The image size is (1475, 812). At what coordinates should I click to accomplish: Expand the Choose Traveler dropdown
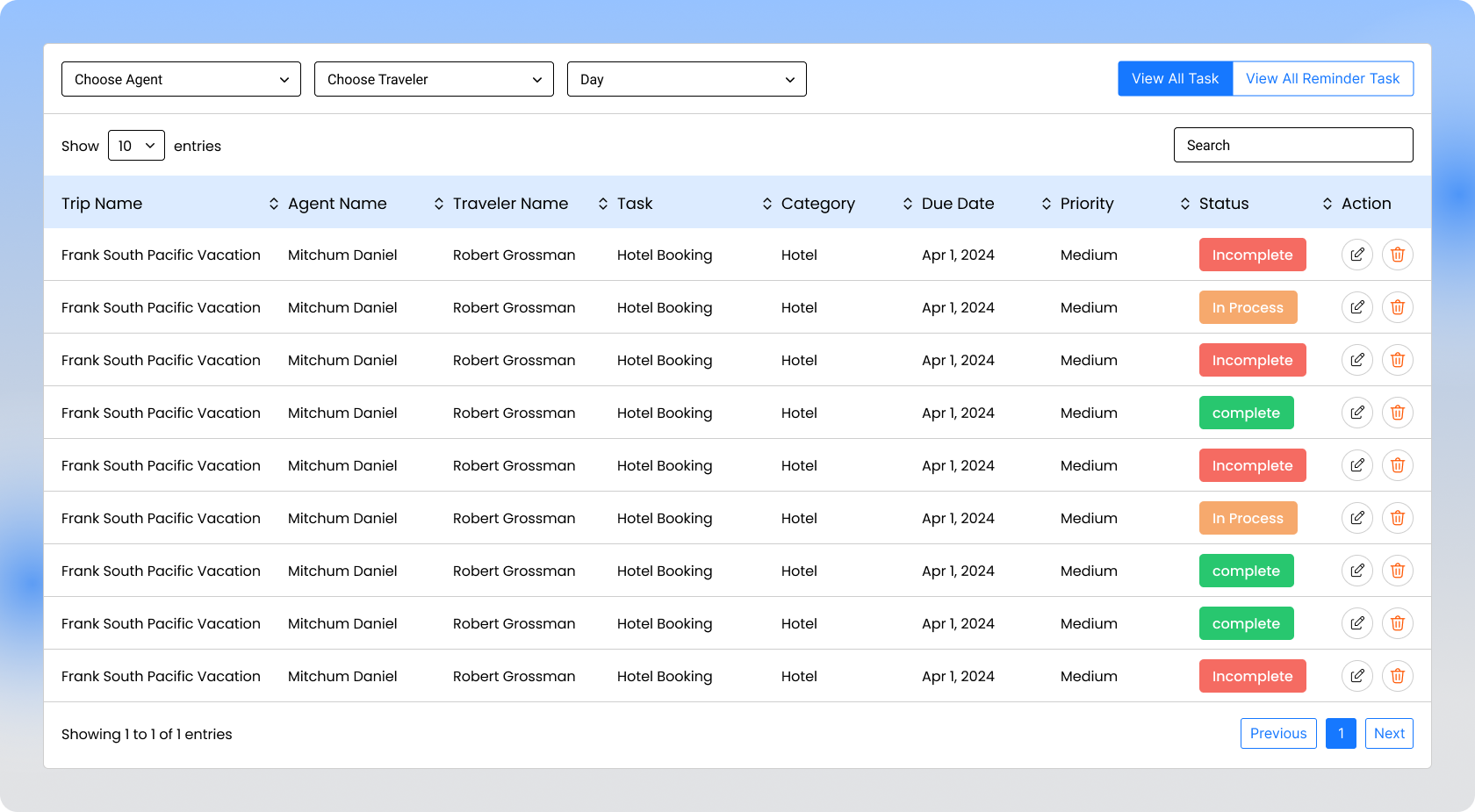(x=434, y=79)
